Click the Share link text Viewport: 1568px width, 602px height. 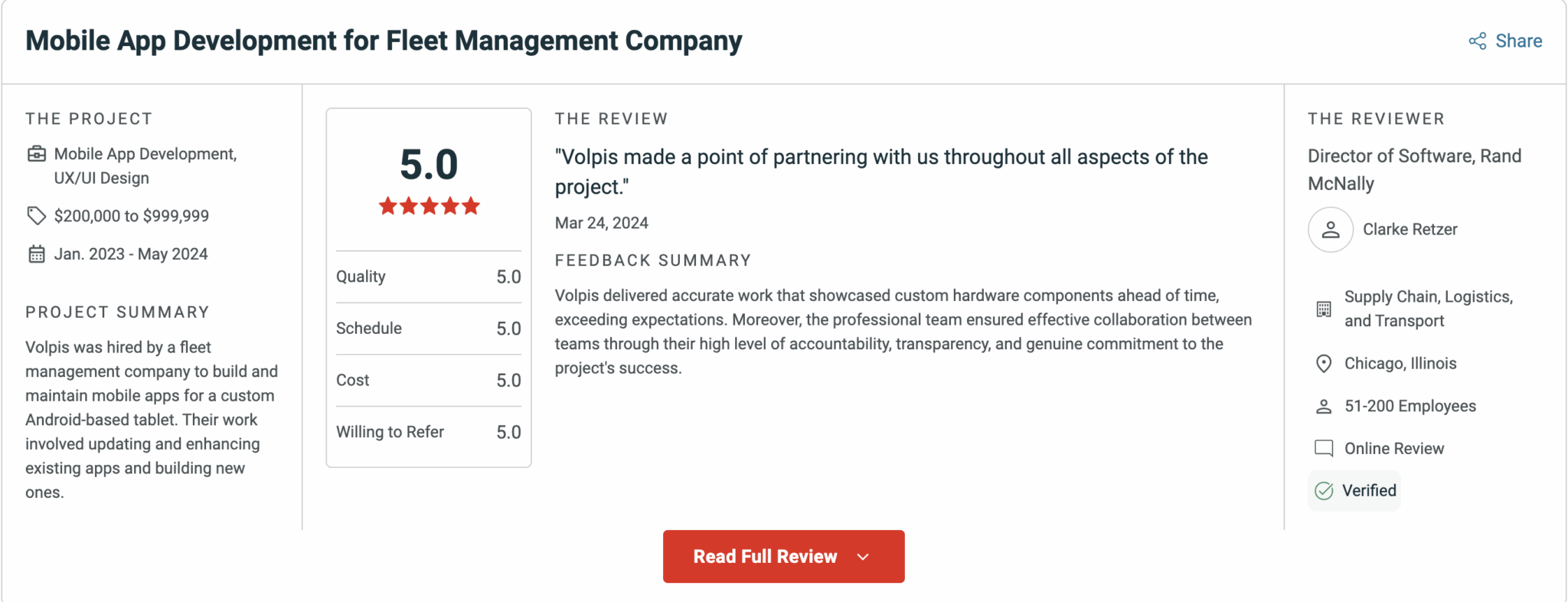[1519, 41]
